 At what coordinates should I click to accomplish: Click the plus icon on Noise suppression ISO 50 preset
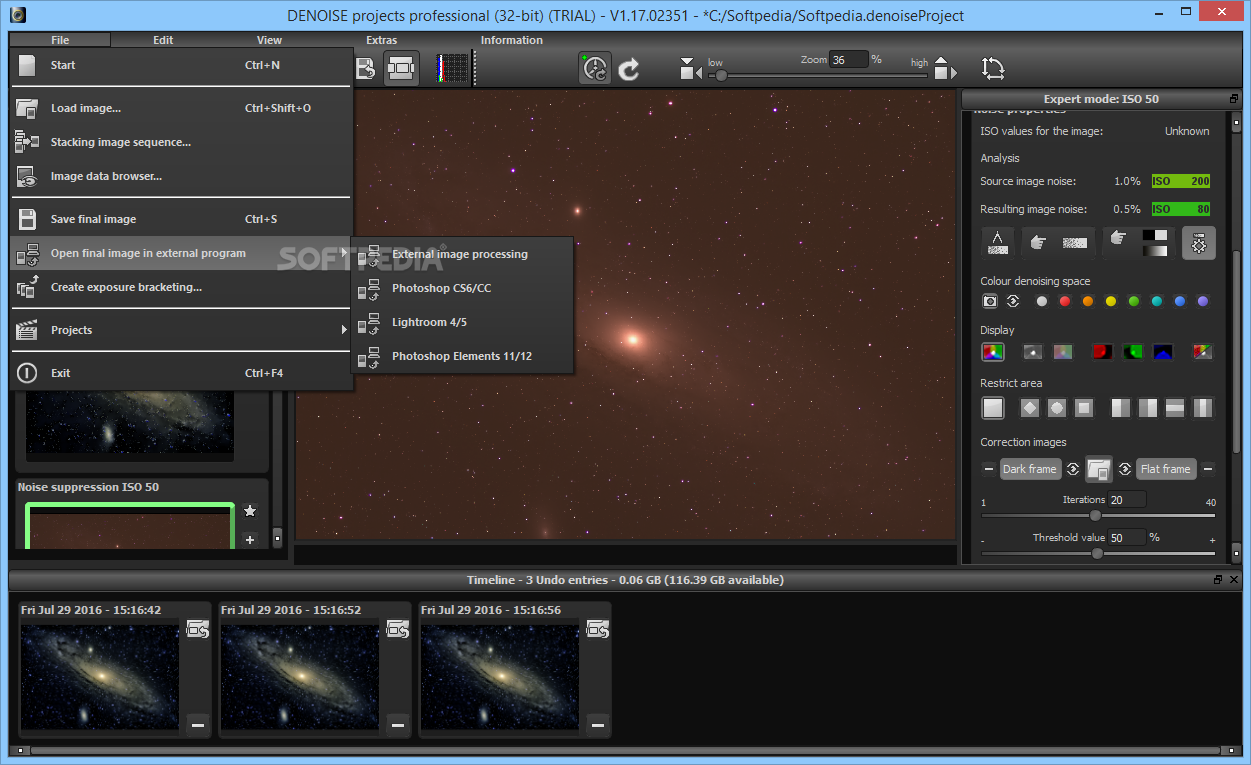pyautogui.click(x=250, y=540)
